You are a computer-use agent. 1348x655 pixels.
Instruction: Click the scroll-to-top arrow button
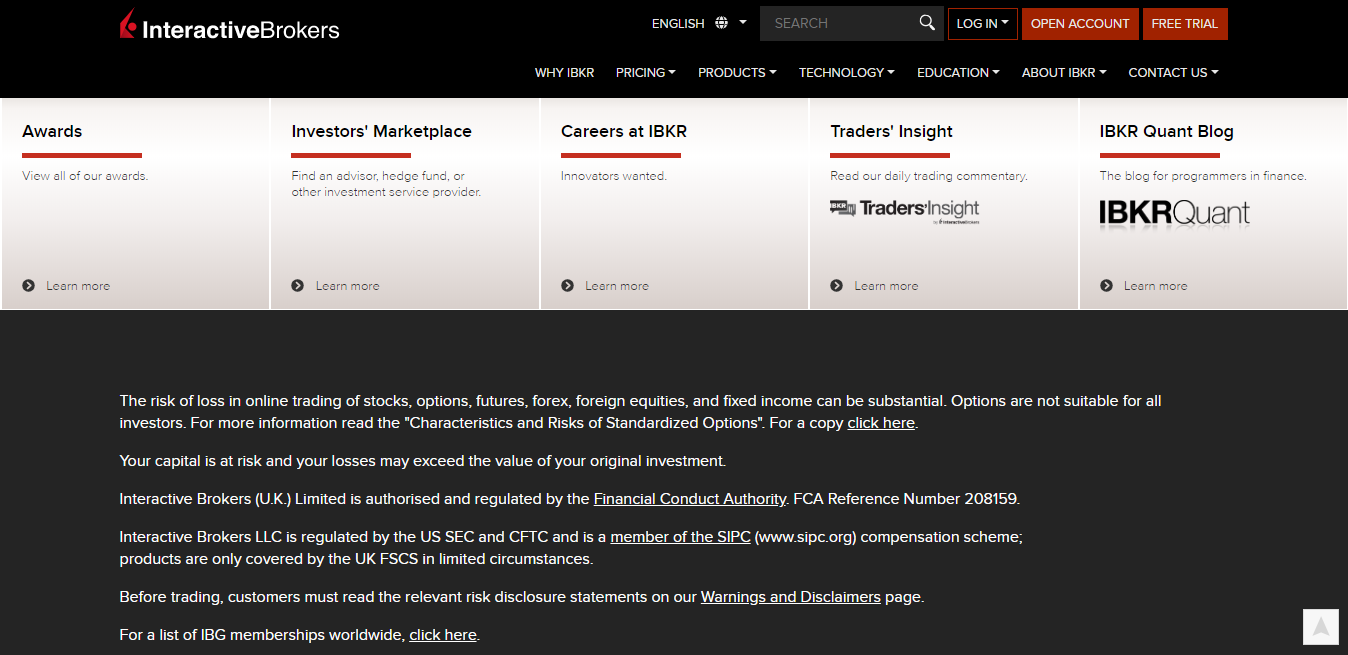(x=1320, y=626)
